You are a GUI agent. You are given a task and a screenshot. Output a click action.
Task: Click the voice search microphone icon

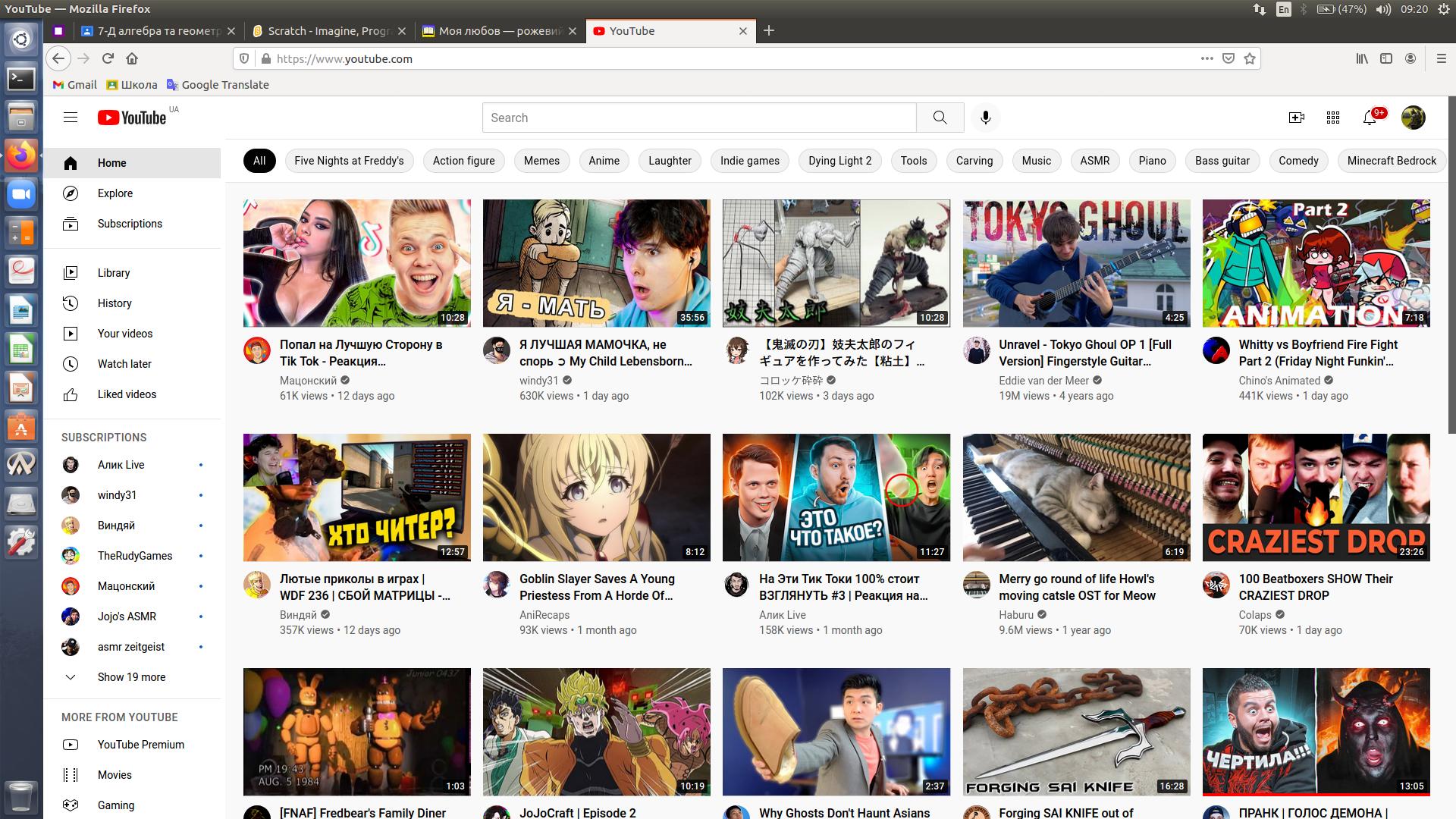pos(985,118)
